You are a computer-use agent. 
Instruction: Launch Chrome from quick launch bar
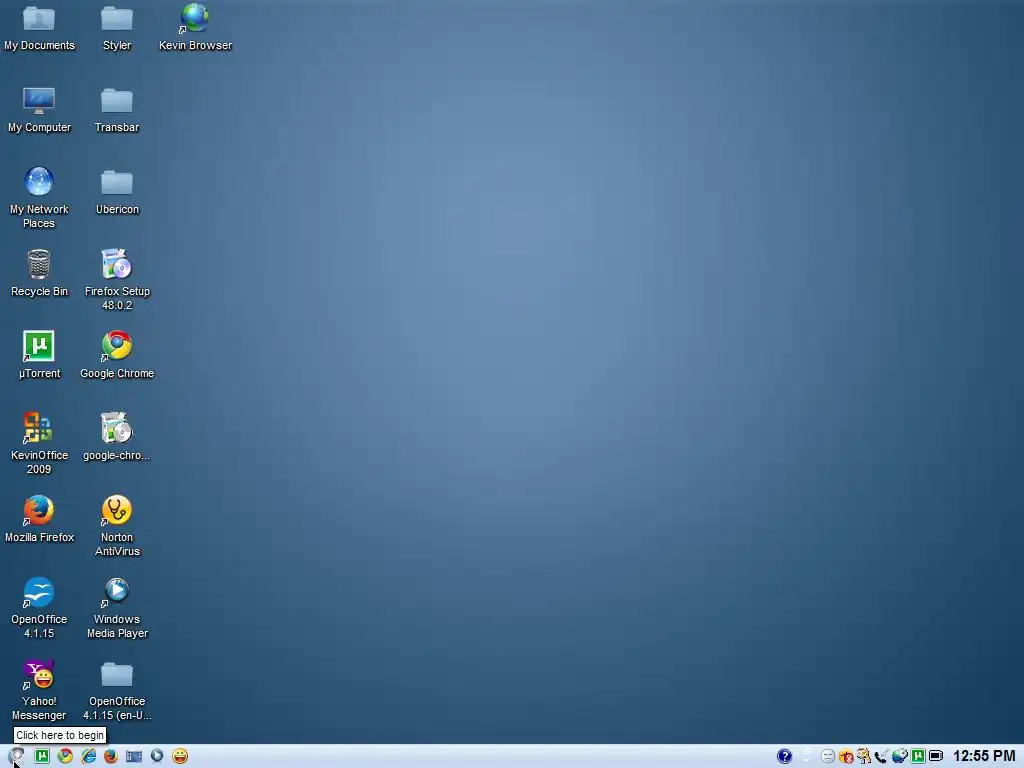click(x=65, y=756)
